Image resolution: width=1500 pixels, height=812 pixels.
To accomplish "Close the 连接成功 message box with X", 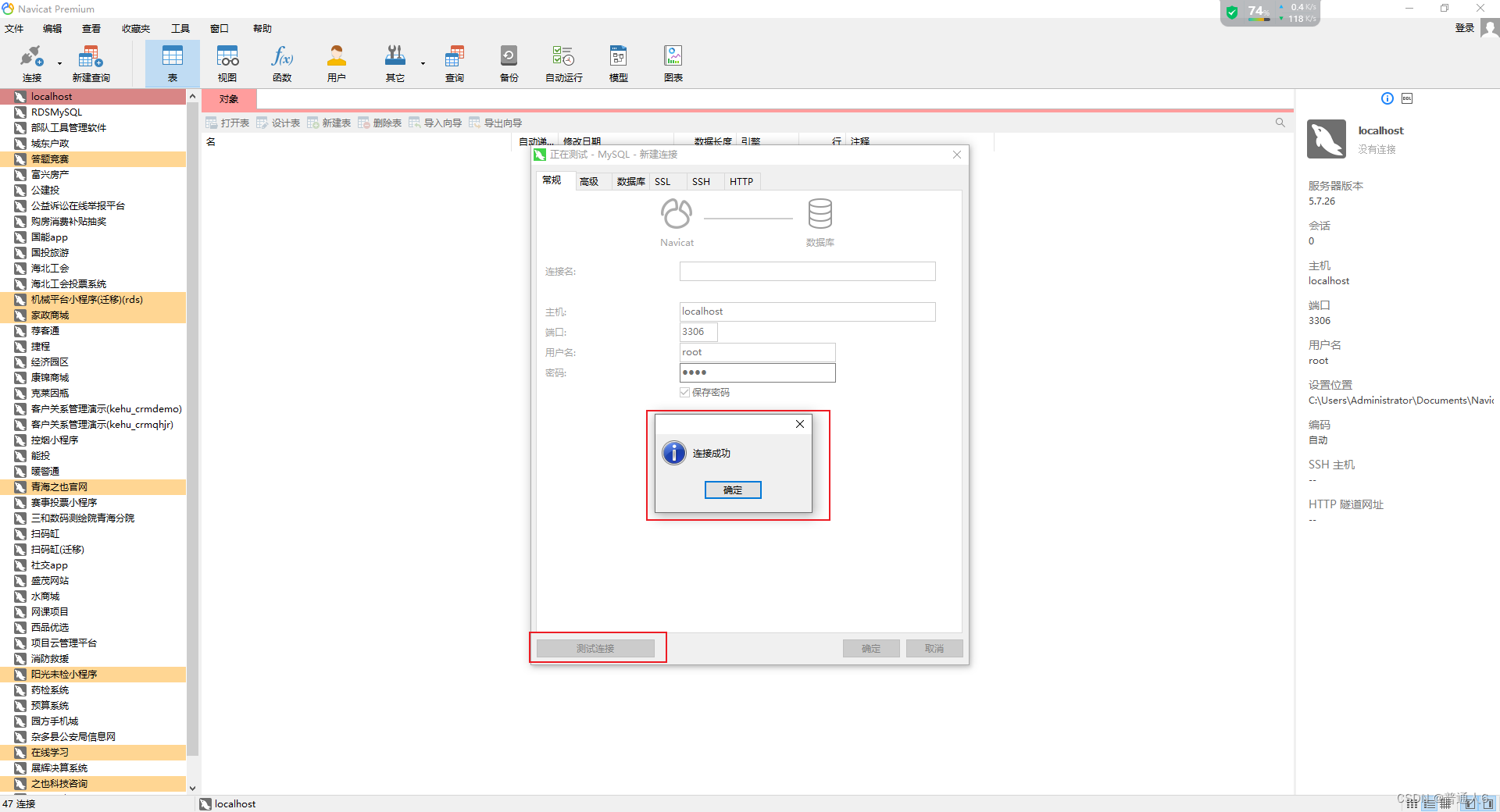I will [800, 424].
